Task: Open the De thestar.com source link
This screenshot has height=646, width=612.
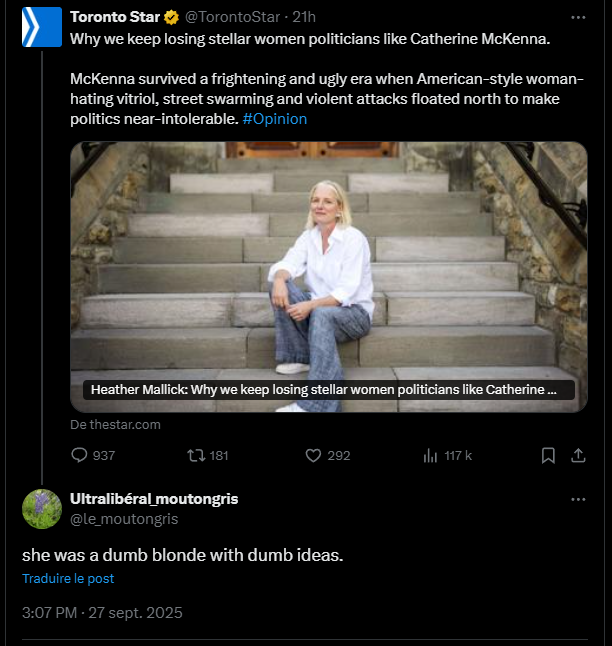Action: click(115, 424)
